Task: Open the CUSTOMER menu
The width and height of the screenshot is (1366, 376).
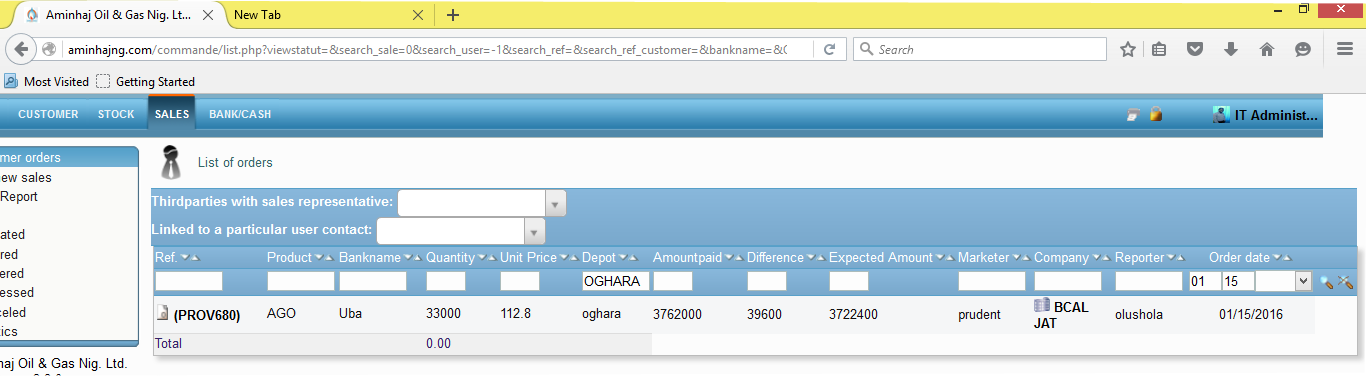Action: [x=48, y=114]
